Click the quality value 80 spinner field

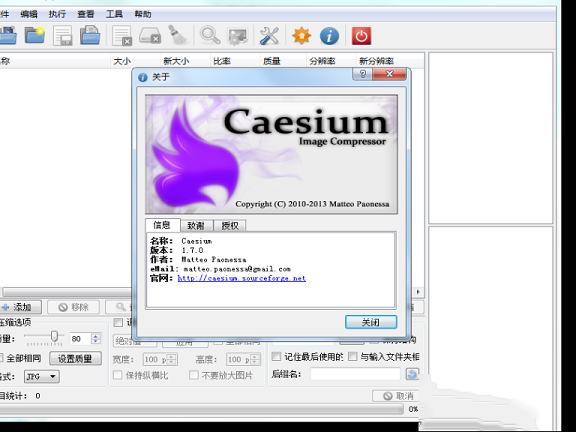pos(85,339)
